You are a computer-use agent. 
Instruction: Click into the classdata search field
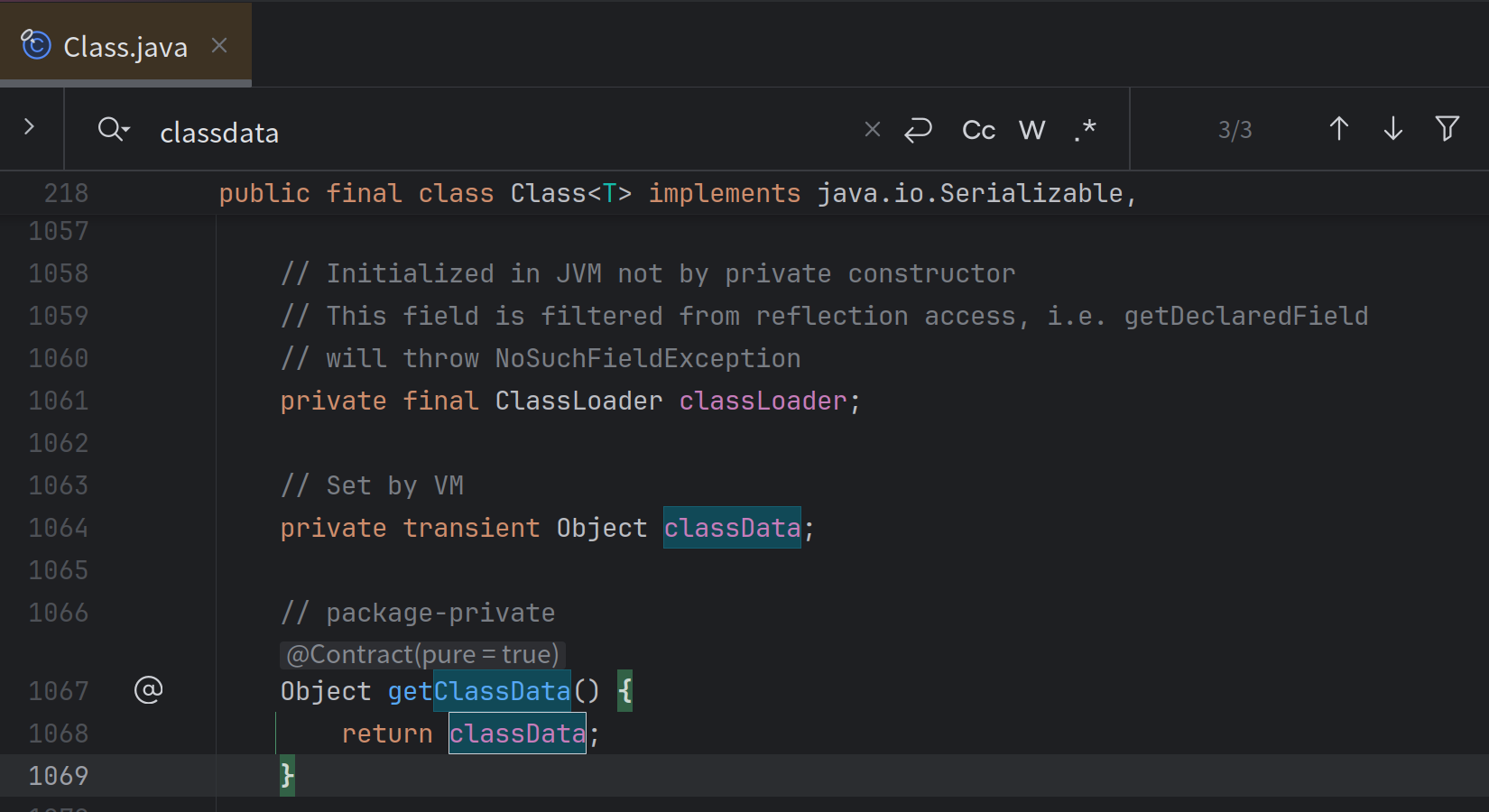click(x=505, y=132)
